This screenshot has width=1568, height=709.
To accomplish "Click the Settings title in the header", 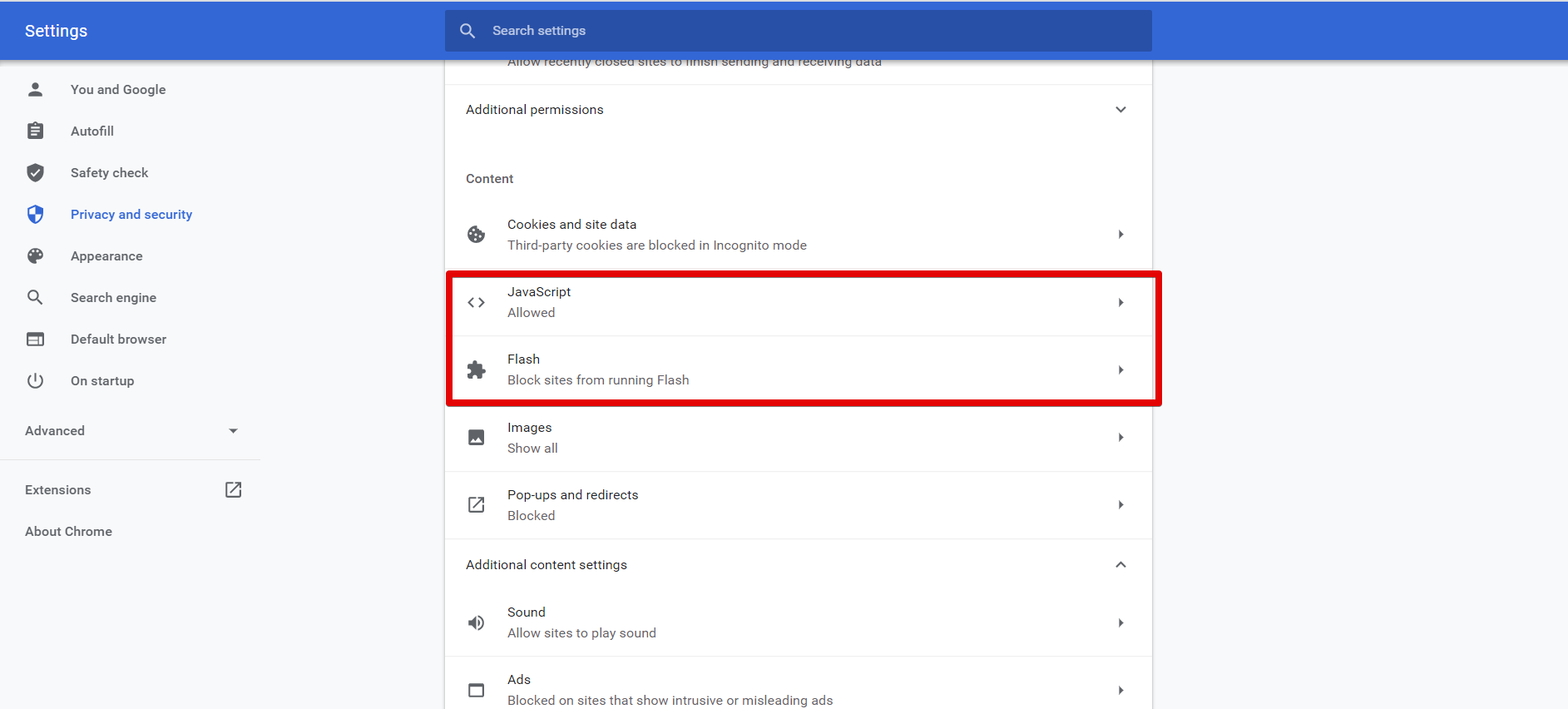I will [x=56, y=31].
